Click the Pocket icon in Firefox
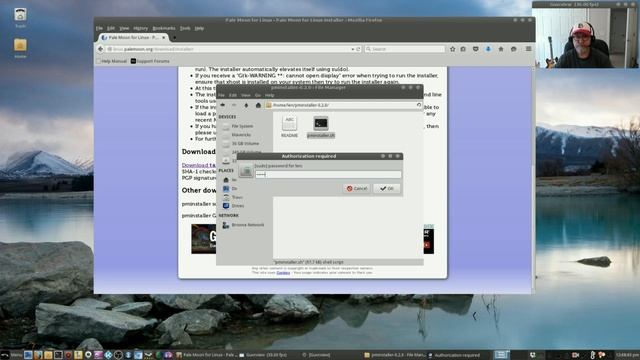 (476, 49)
